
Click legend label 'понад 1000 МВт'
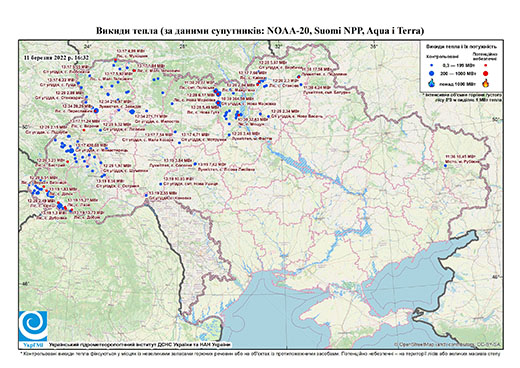(457, 83)
